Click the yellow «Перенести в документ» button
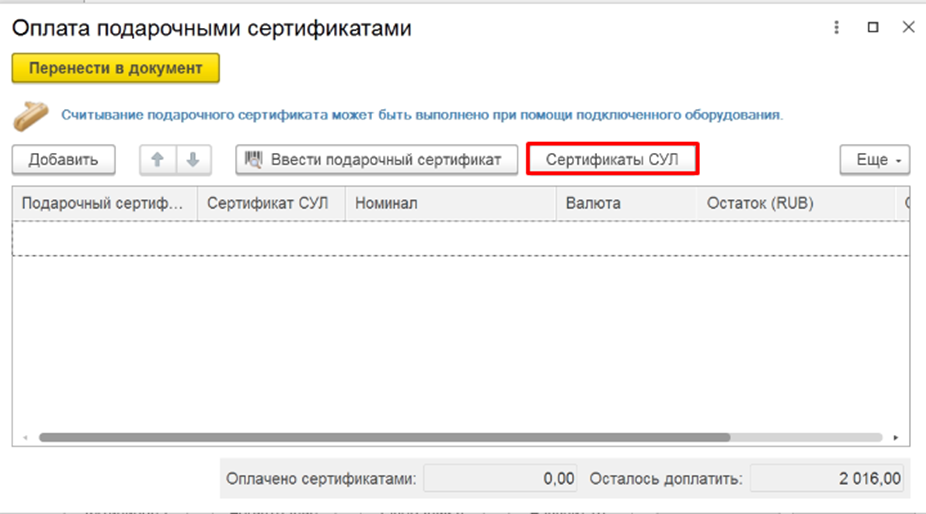926x514 pixels. tap(116, 68)
